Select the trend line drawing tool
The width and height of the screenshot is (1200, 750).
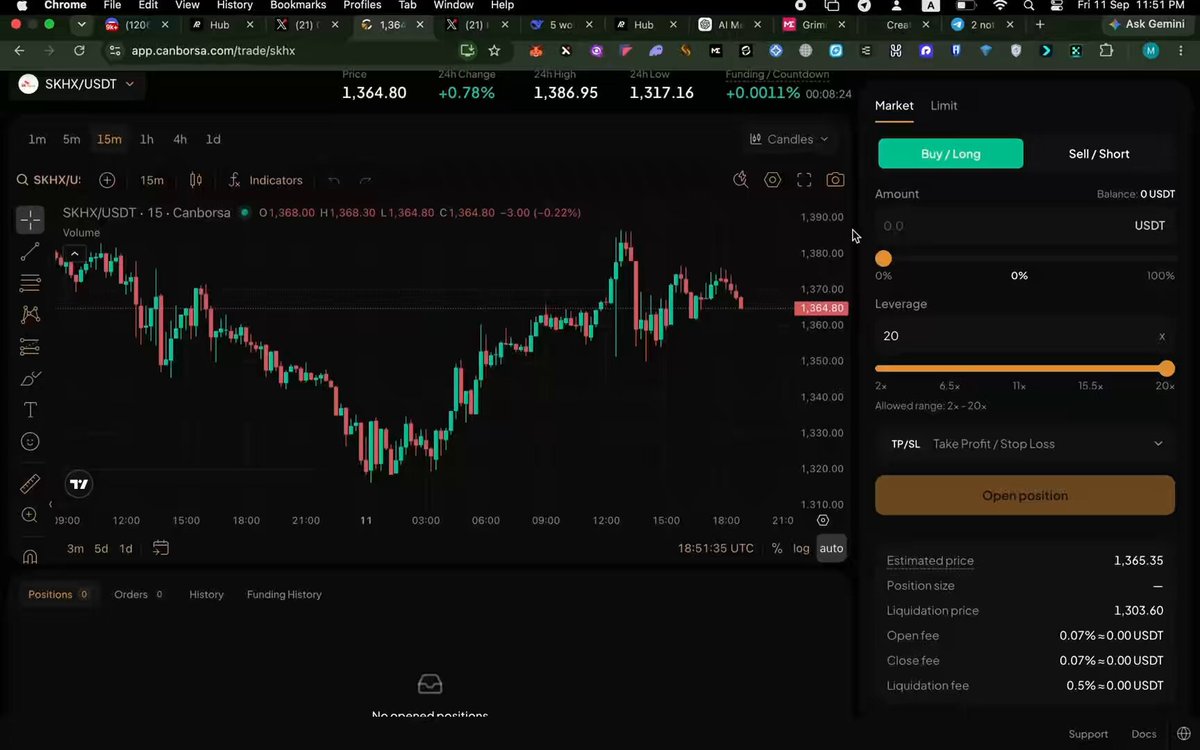30,251
